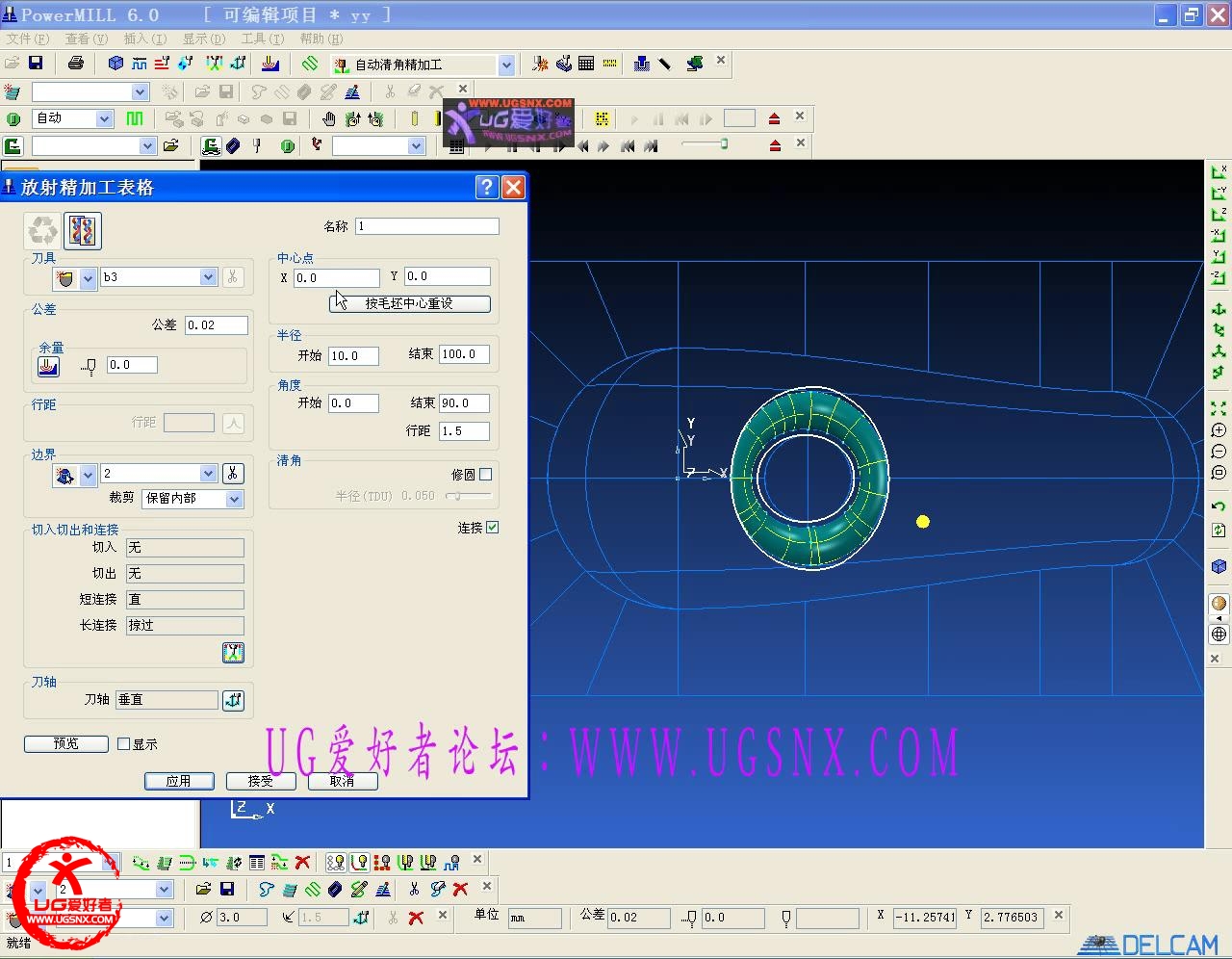Click the leads and links icon
Image resolution: width=1232 pixels, height=959 pixels.
coord(233,653)
